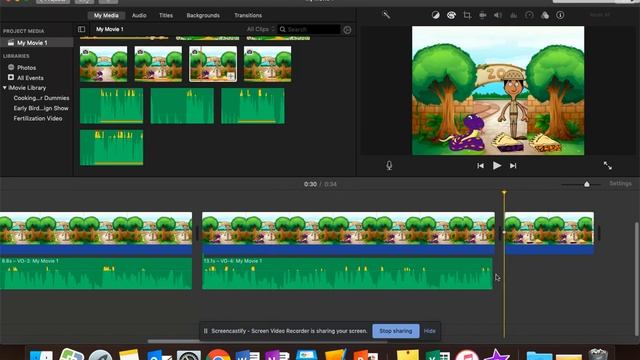Click the Stop sharing button

click(396, 331)
